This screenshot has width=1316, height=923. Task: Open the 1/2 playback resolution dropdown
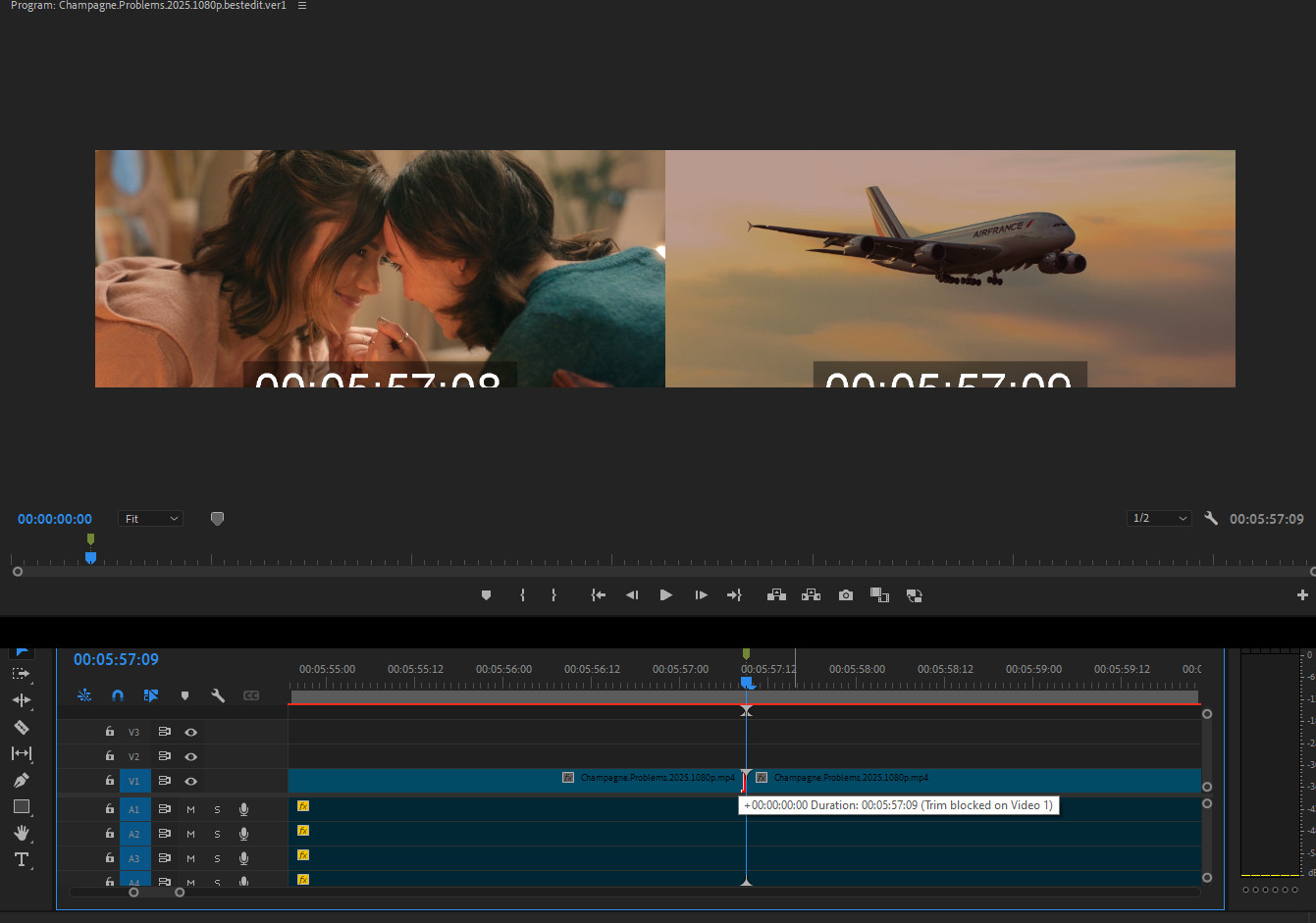1159,518
